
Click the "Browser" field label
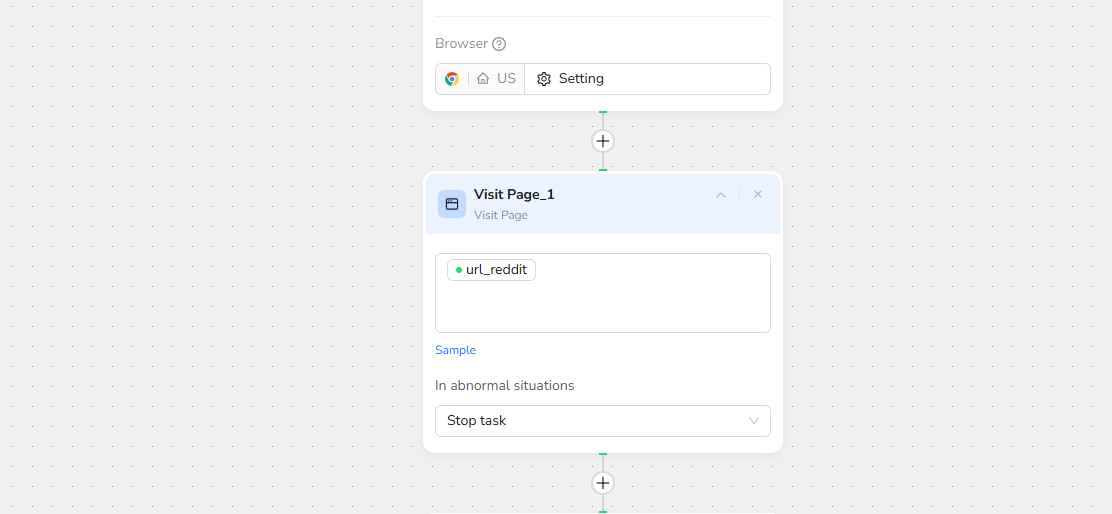(461, 44)
